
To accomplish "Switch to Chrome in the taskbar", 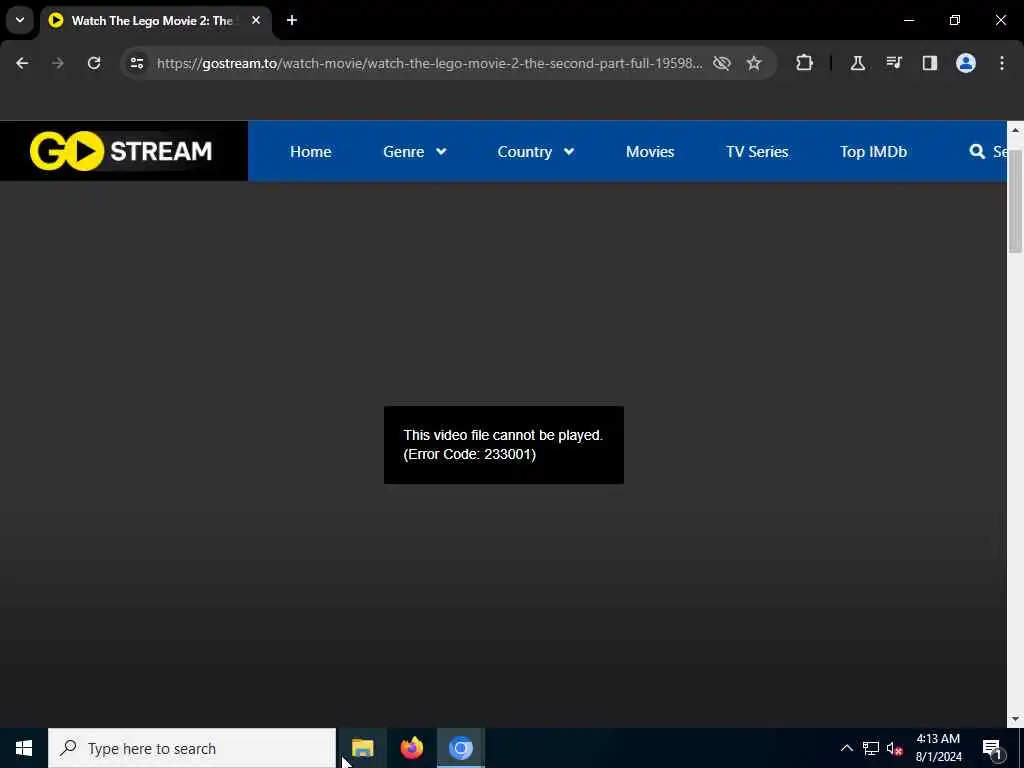I will pyautogui.click(x=460, y=748).
